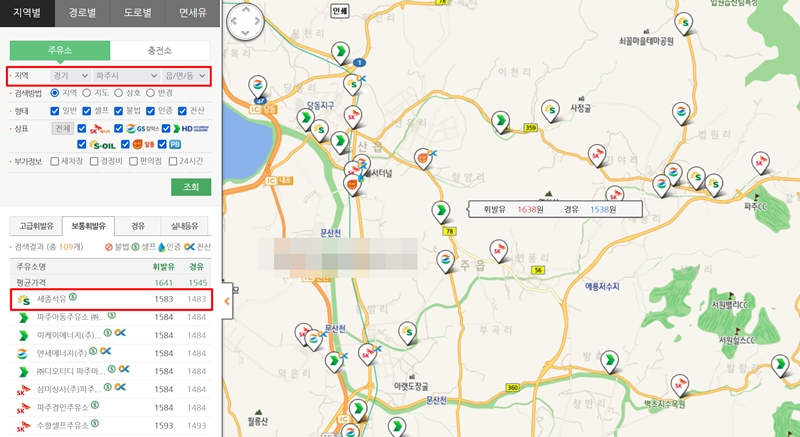
Task: Click the Hyundai marker beside the price tooltip
Action: [x=440, y=211]
